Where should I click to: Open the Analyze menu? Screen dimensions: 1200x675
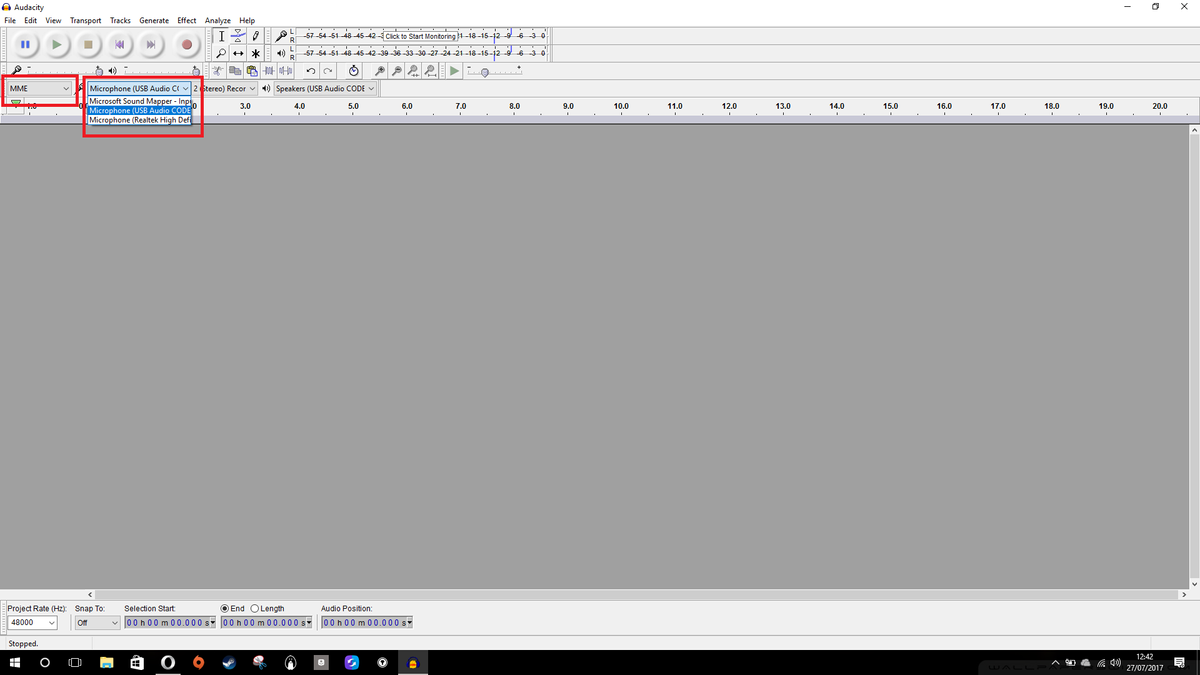pyautogui.click(x=217, y=20)
